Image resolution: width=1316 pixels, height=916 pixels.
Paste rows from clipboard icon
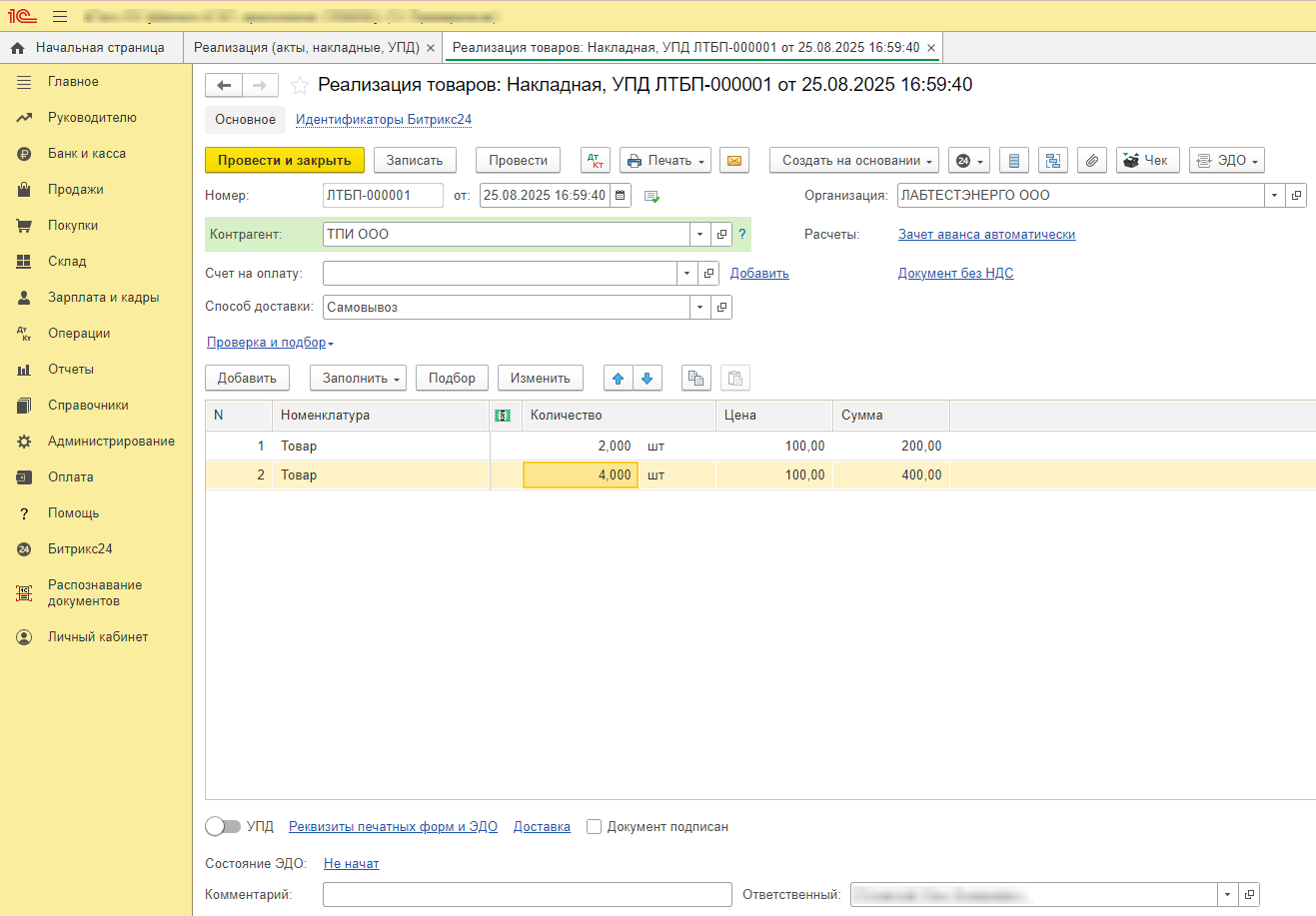click(x=734, y=379)
